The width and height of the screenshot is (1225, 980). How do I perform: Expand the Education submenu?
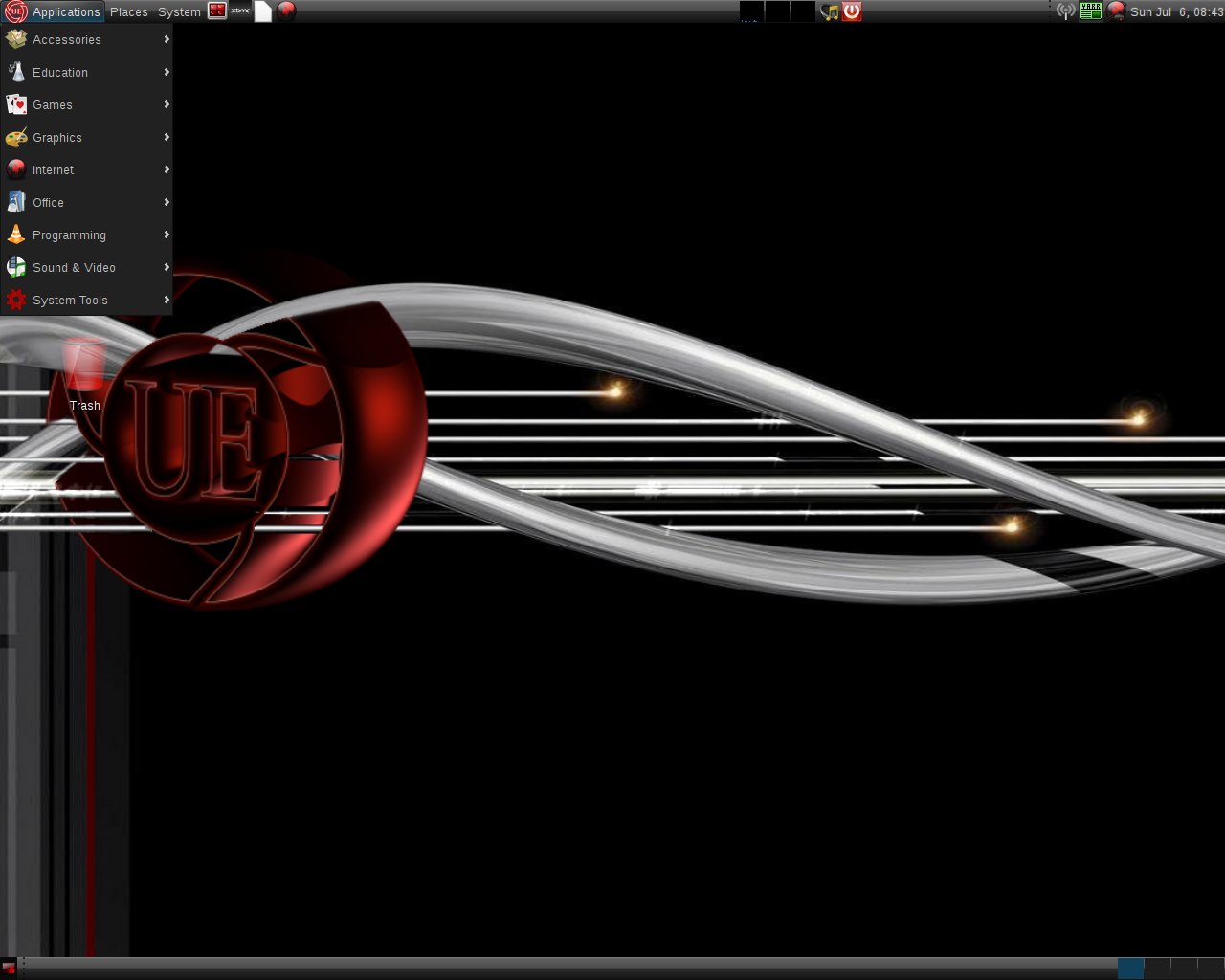[x=86, y=73]
